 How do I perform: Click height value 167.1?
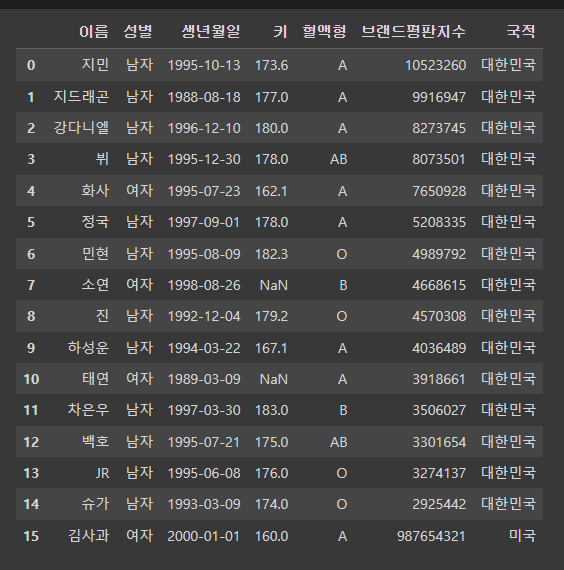(272, 348)
